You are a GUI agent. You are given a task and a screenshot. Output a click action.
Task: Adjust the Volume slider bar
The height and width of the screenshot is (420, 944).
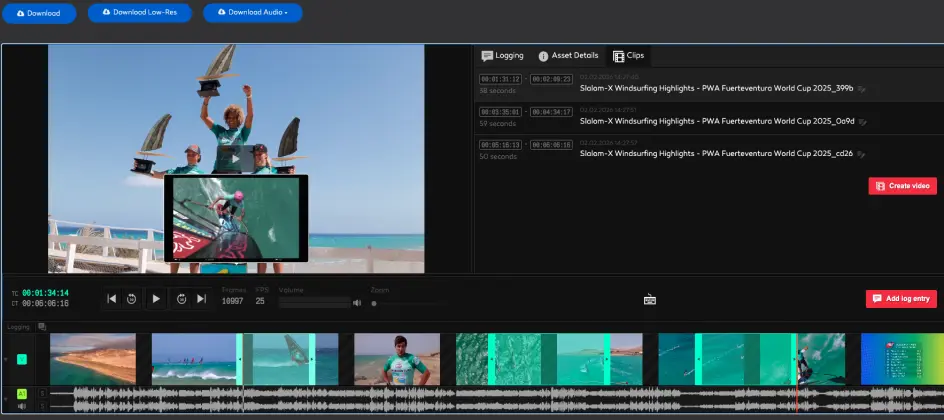(314, 303)
